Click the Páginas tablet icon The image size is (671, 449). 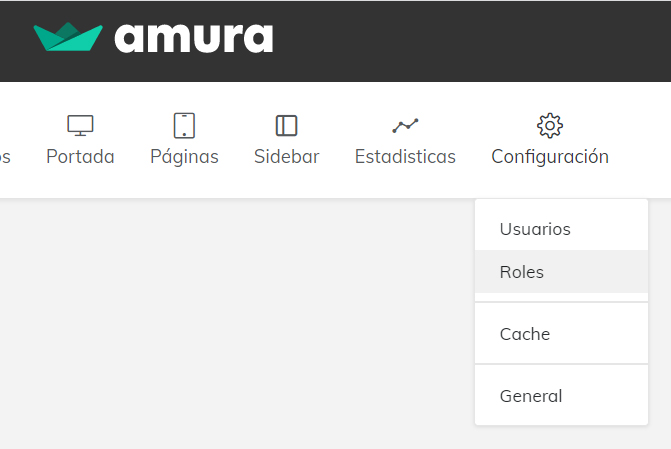point(184,125)
